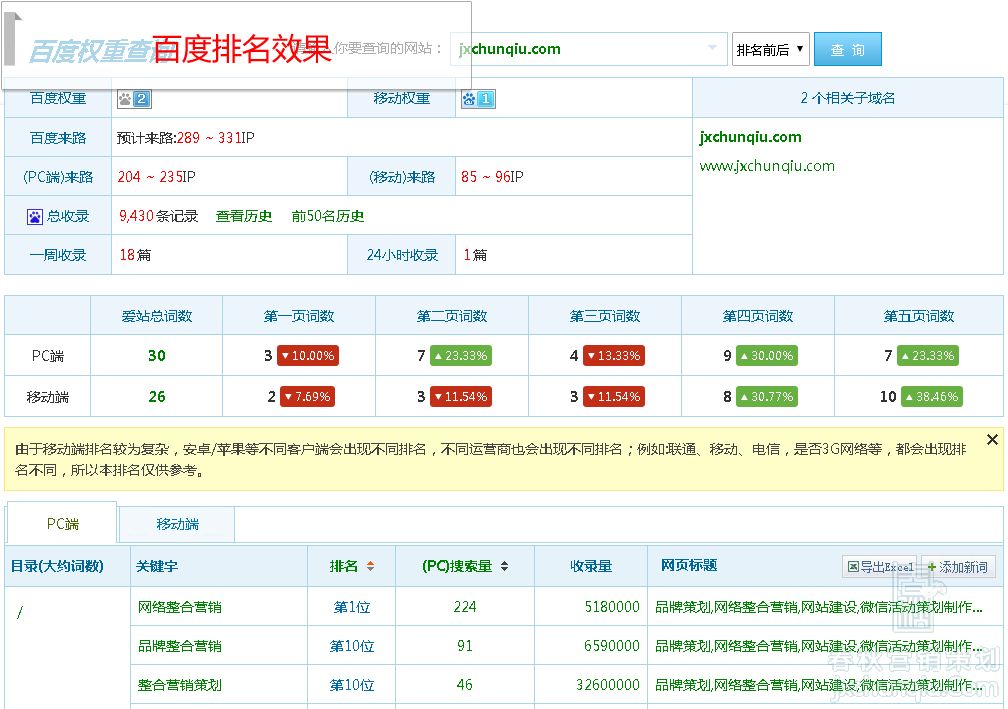Close the yellow mobile ranking notice
1008x709 pixels.
tap(992, 440)
